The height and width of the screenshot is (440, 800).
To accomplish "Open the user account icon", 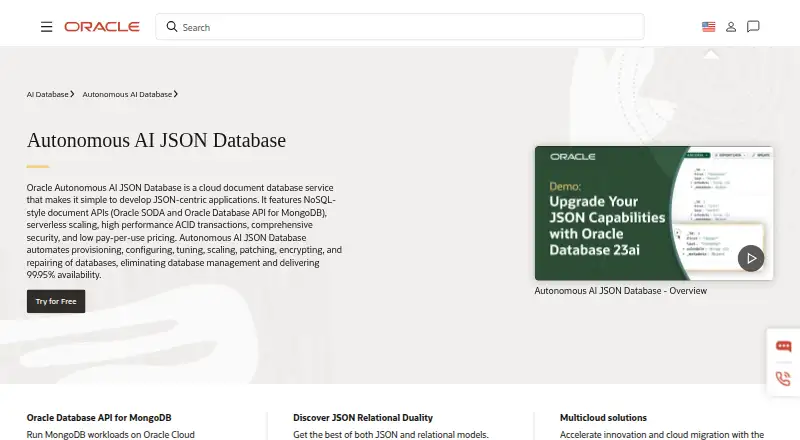I will (x=731, y=27).
